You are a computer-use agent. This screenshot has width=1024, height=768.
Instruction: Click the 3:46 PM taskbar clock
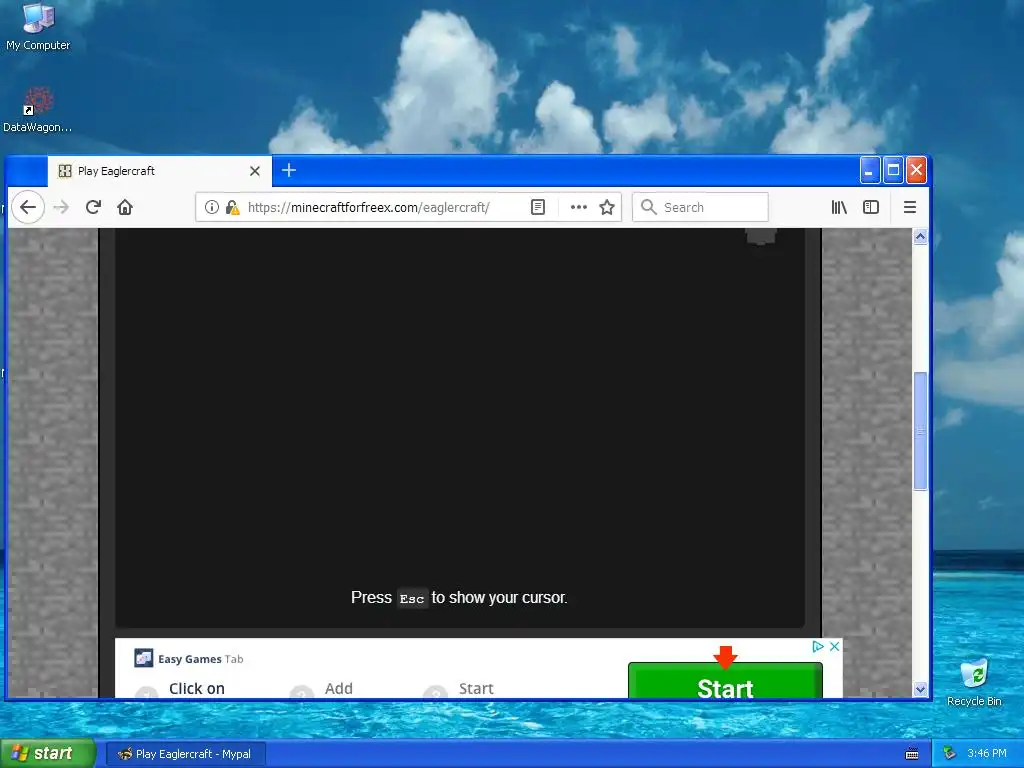click(987, 753)
